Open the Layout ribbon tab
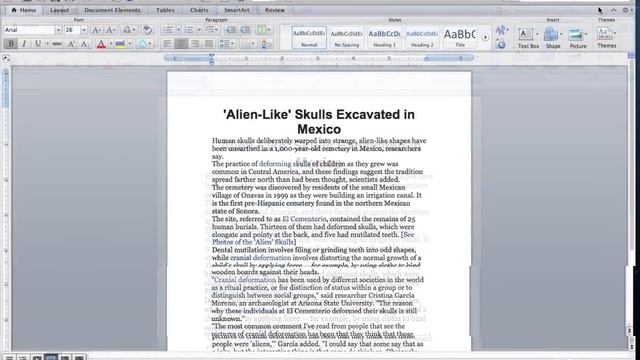Screen dimensions: 640x360 point(60,10)
